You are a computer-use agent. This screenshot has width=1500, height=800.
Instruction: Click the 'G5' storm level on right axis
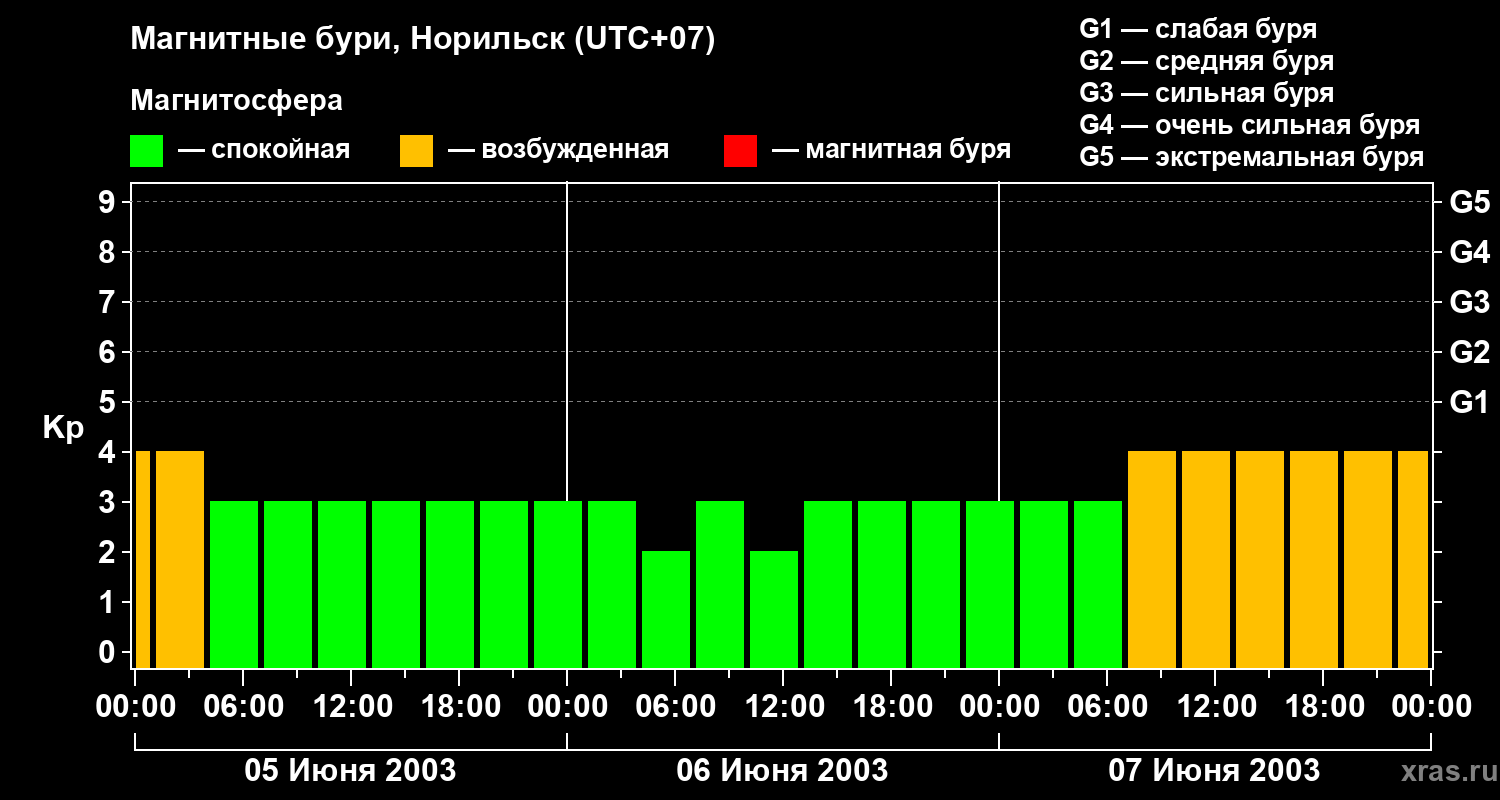pyautogui.click(x=1470, y=202)
